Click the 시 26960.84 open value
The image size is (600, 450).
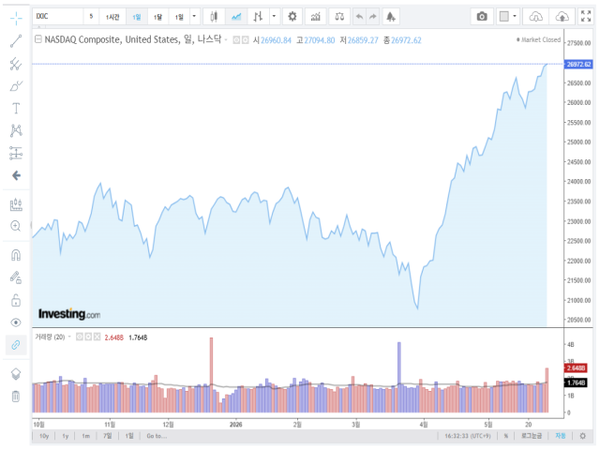pyautogui.click(x=272, y=40)
